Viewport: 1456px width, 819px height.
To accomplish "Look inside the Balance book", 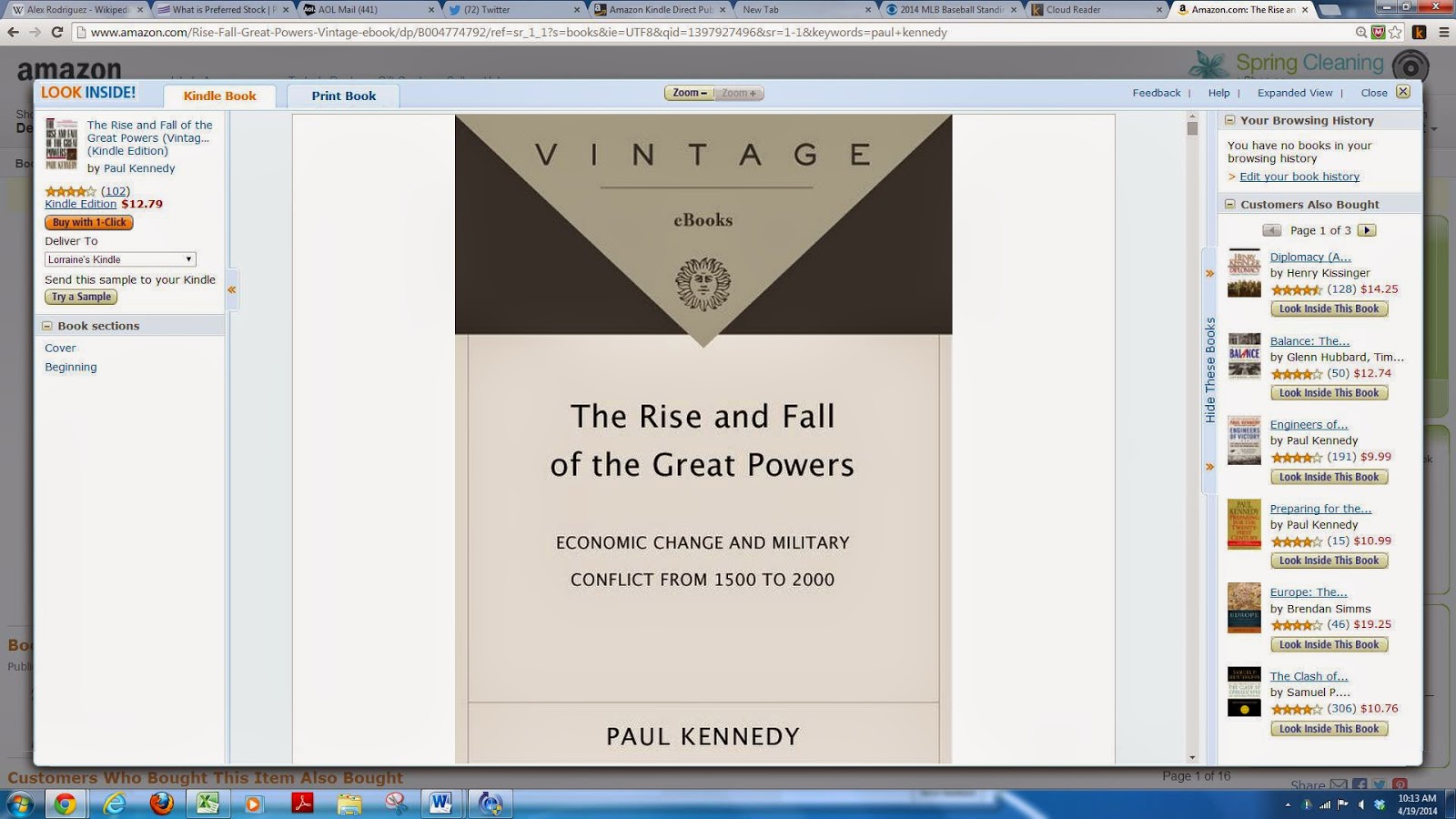I will click(x=1329, y=393).
